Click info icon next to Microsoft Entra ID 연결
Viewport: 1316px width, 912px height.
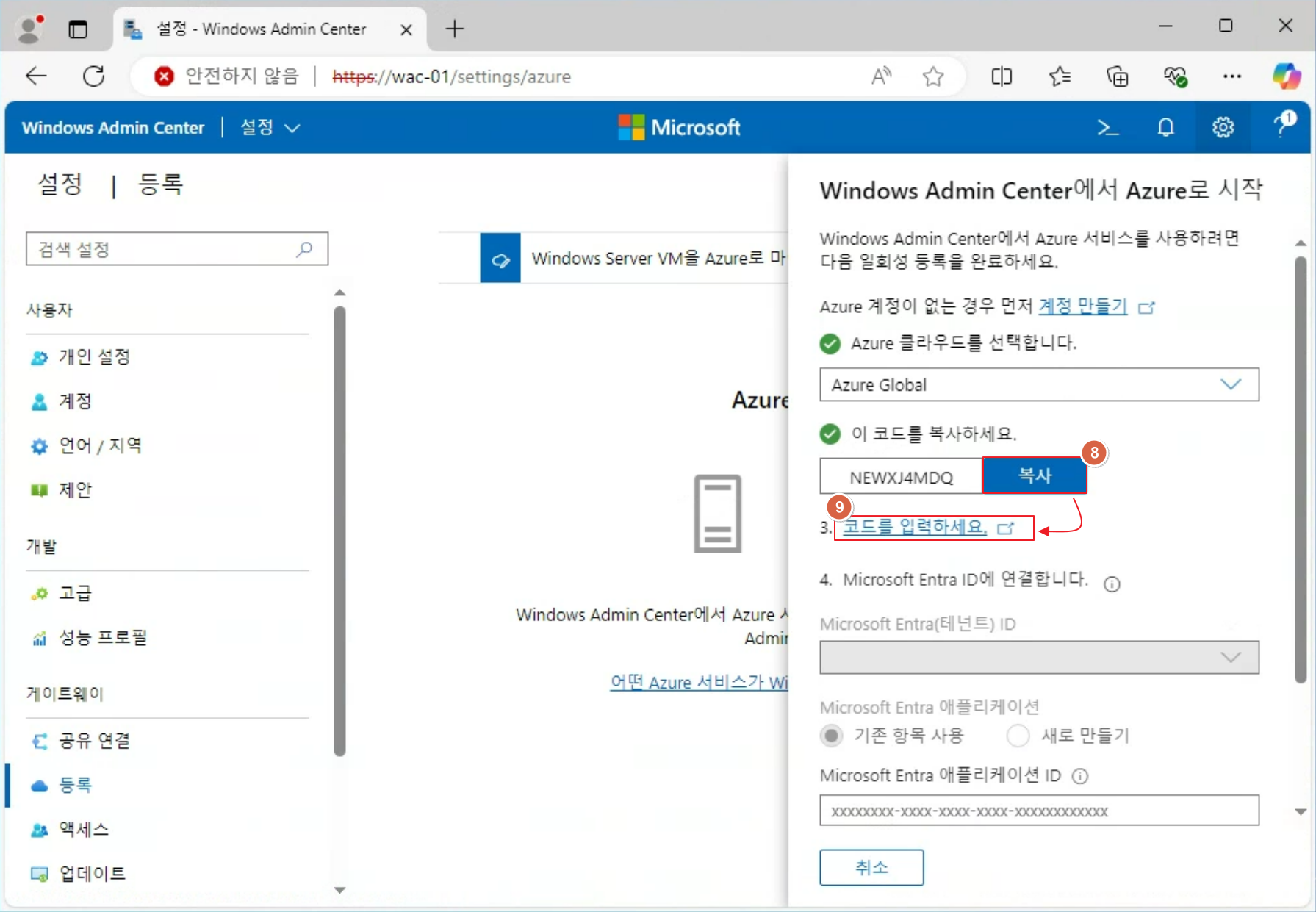click(x=1112, y=584)
